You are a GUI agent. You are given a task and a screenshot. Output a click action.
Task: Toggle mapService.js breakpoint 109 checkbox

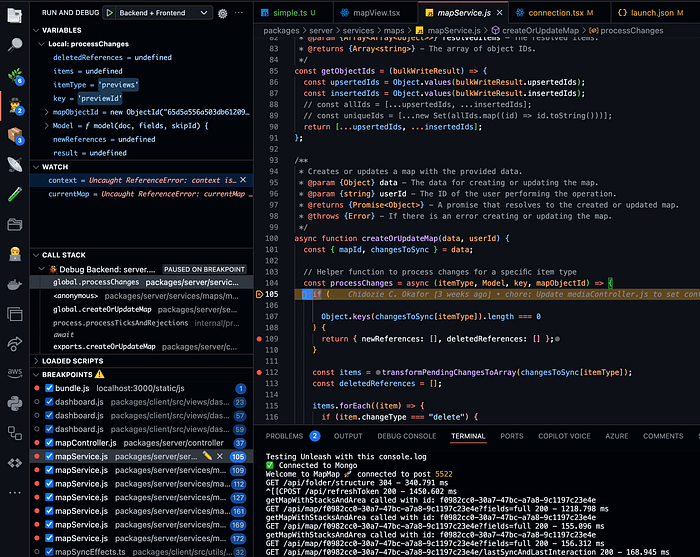click(49, 470)
